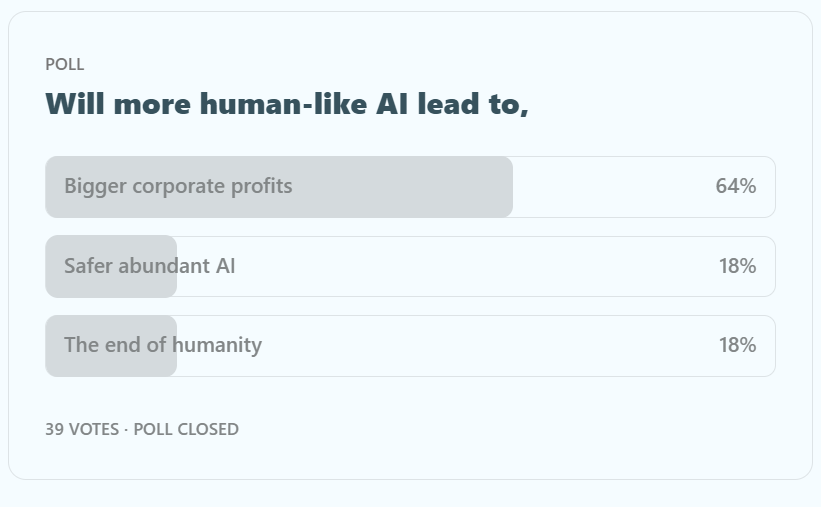This screenshot has height=507, width=821.
Task: Click the 64% result percentage
Action: point(735,186)
